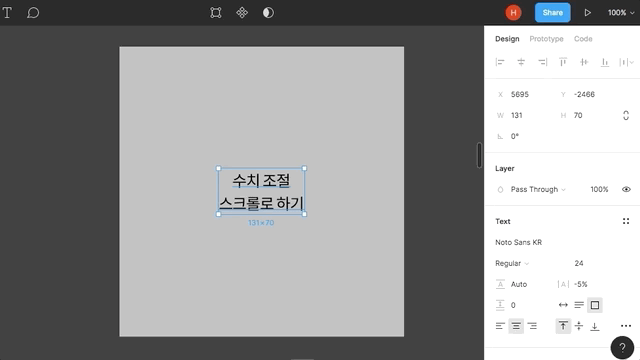Viewport: 640px width, 360px height.
Task: Open the text styles four-dot icon
Action: (626, 221)
